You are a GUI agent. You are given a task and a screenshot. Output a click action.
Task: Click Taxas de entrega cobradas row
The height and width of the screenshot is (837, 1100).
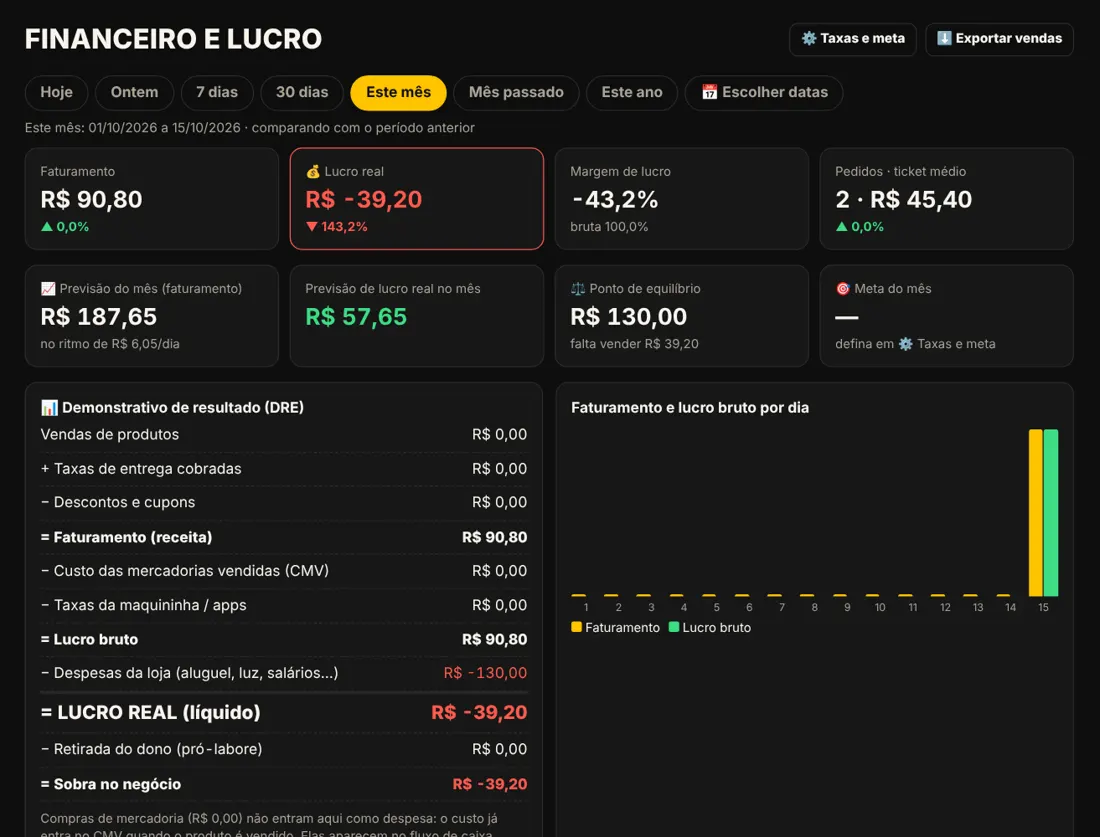click(283, 469)
